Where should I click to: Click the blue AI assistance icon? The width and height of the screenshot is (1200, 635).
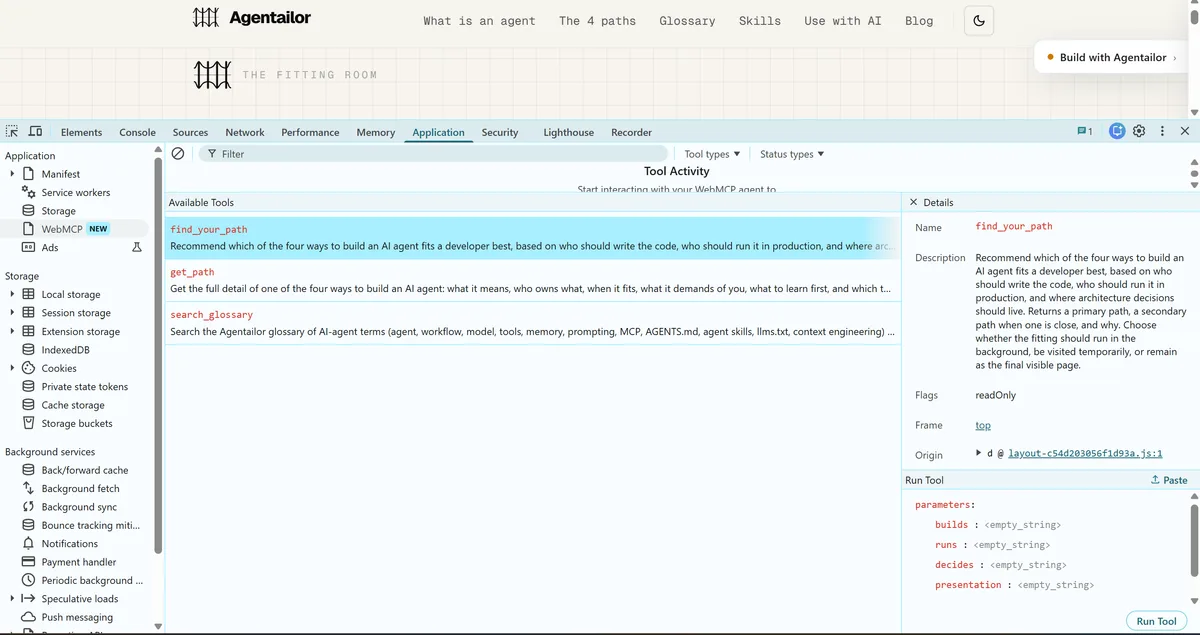(x=1117, y=131)
